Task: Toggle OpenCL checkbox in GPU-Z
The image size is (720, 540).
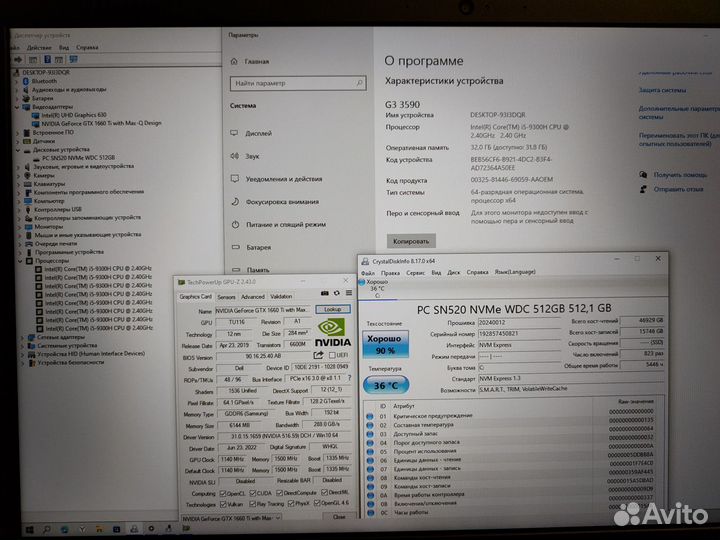Action: click(x=223, y=494)
